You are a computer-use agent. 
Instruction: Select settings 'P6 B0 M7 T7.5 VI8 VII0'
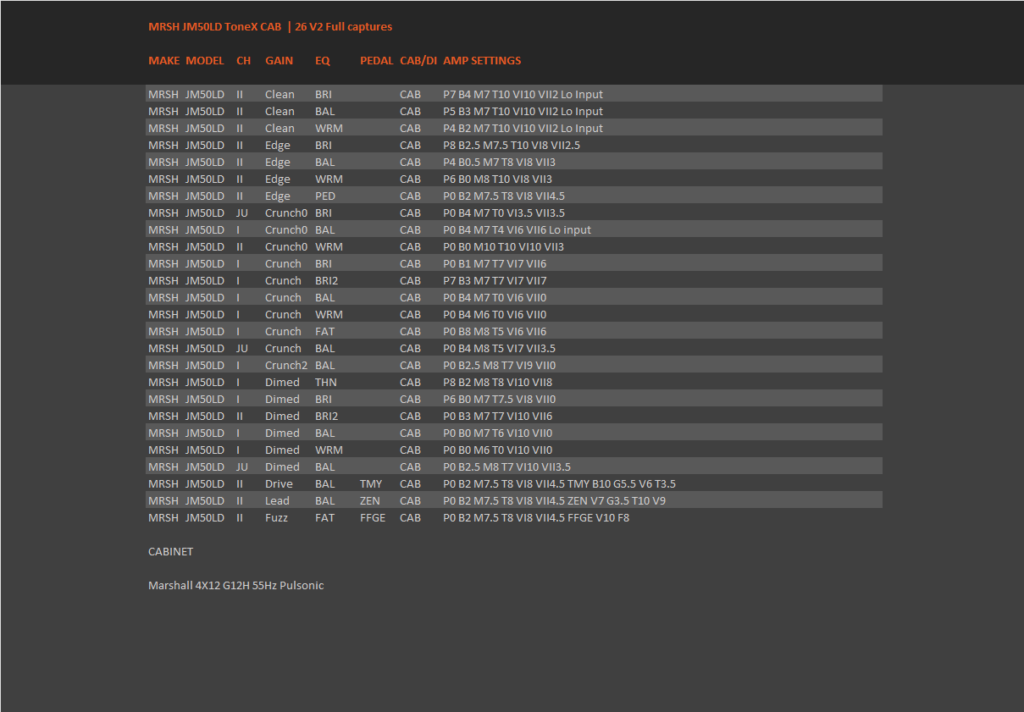(499, 400)
